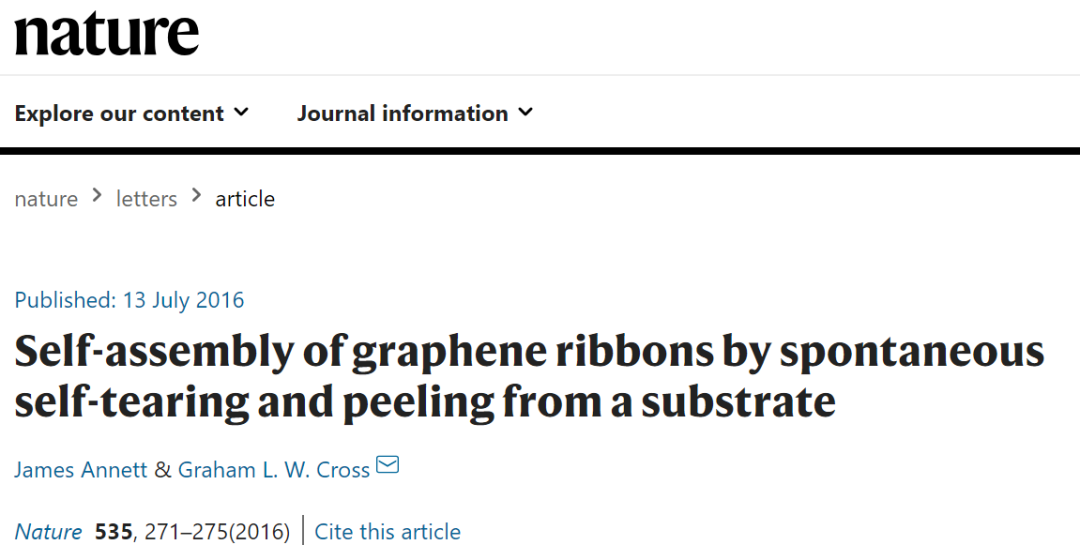This screenshot has width=1080, height=560.
Task: Click the Published 13 July 2016 date
Action: coord(129,300)
